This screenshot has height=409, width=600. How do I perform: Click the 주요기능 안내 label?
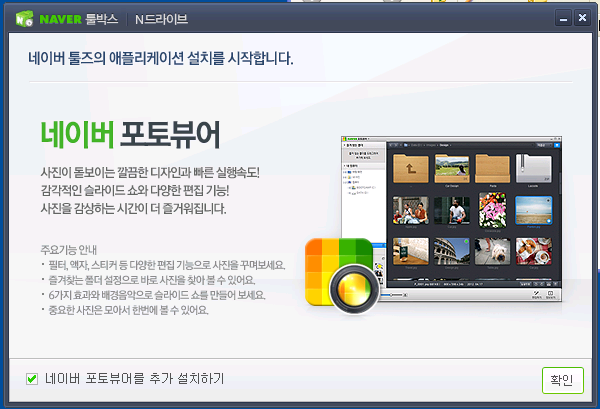click(68, 250)
